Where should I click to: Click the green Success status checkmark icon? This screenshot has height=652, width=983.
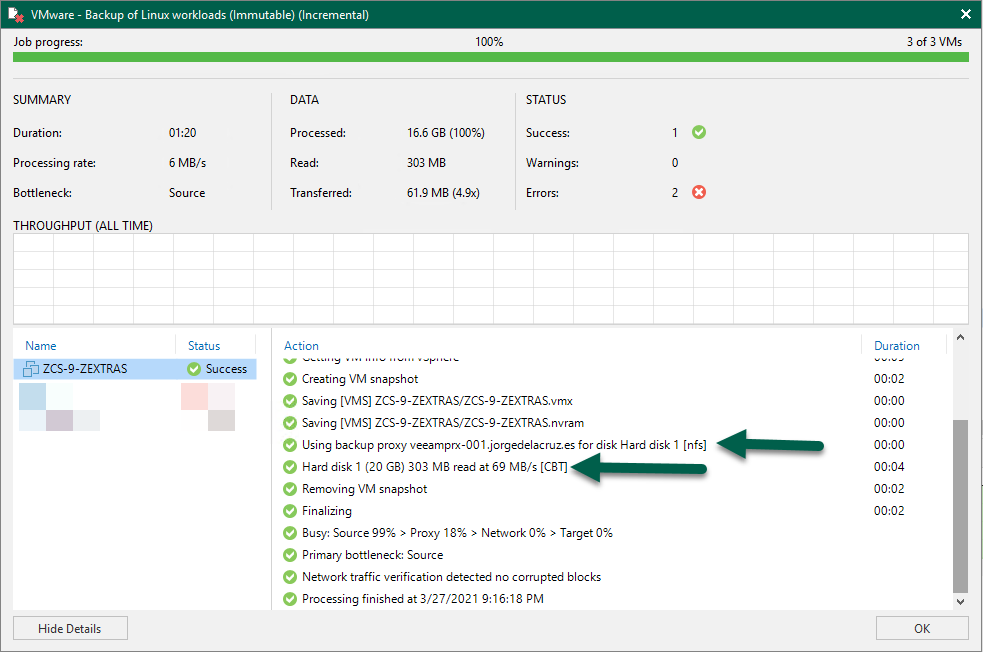pyautogui.click(x=698, y=132)
